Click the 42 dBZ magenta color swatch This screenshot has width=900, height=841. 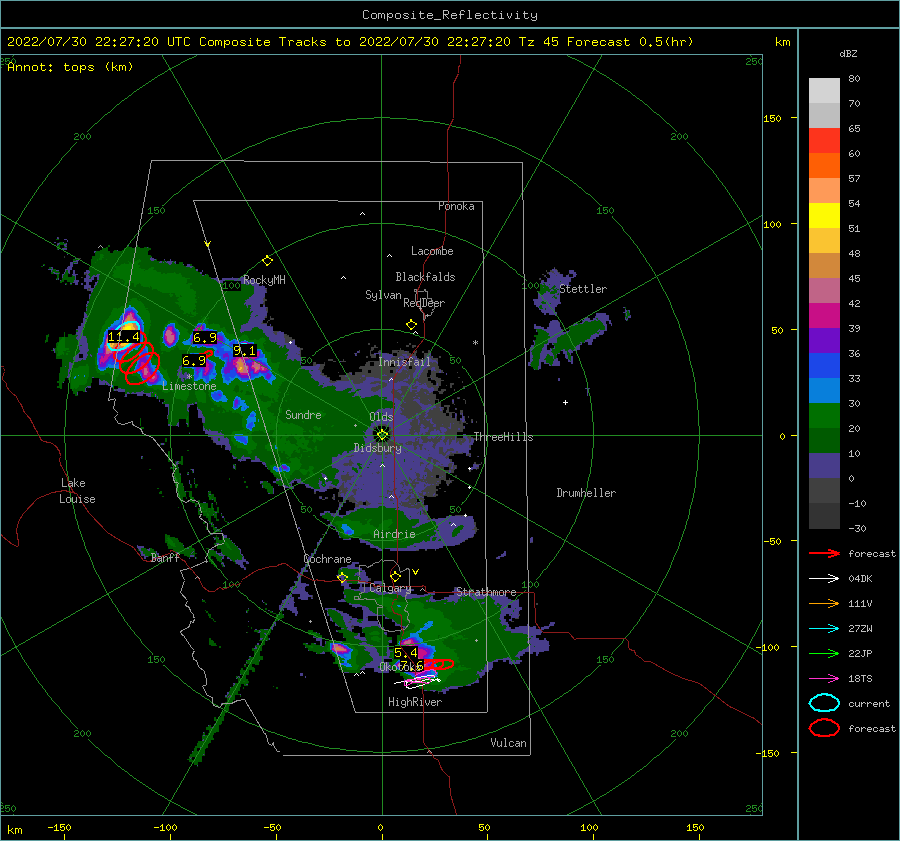(824, 316)
